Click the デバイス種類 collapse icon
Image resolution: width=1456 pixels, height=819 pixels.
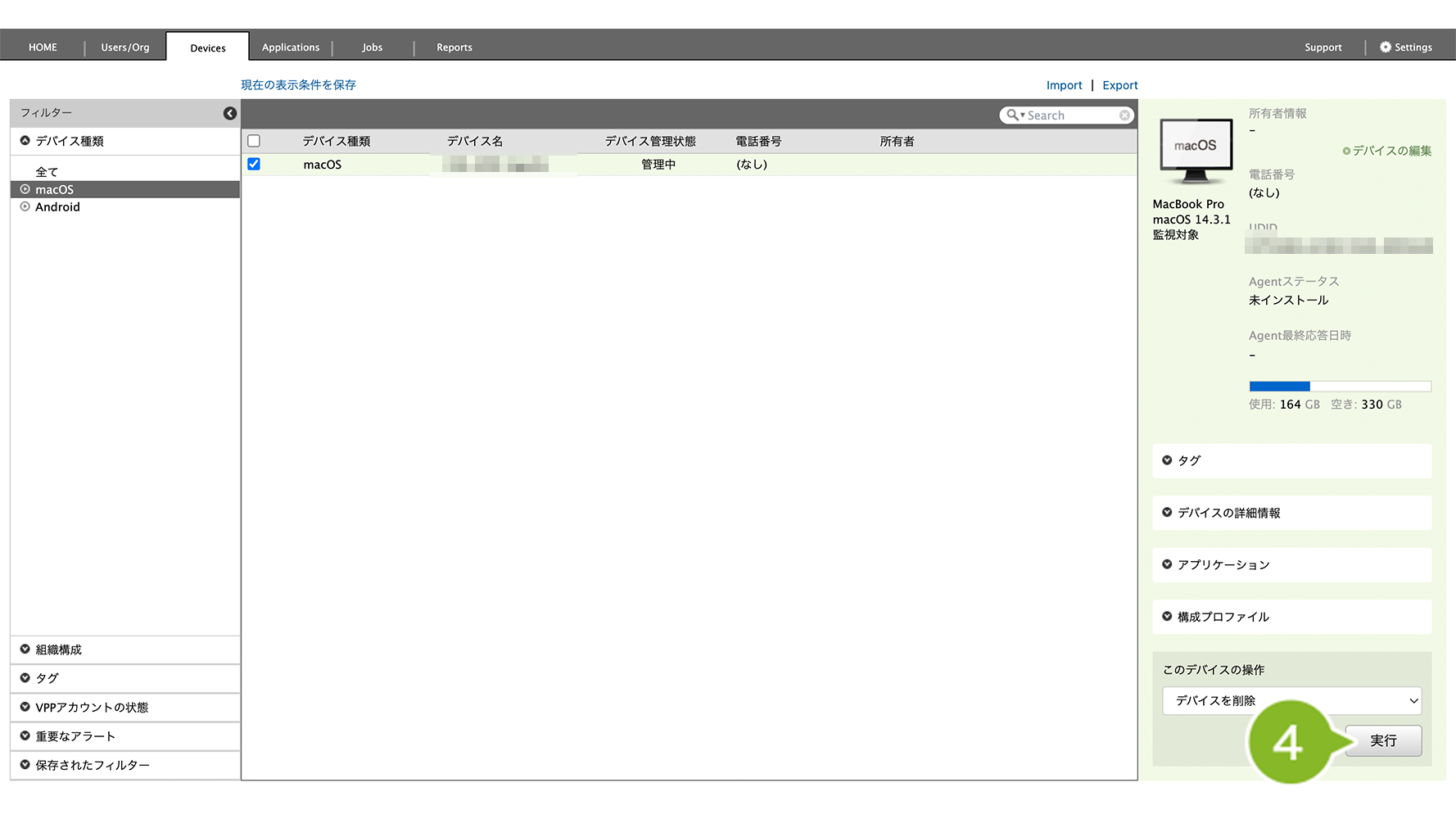[x=25, y=141]
